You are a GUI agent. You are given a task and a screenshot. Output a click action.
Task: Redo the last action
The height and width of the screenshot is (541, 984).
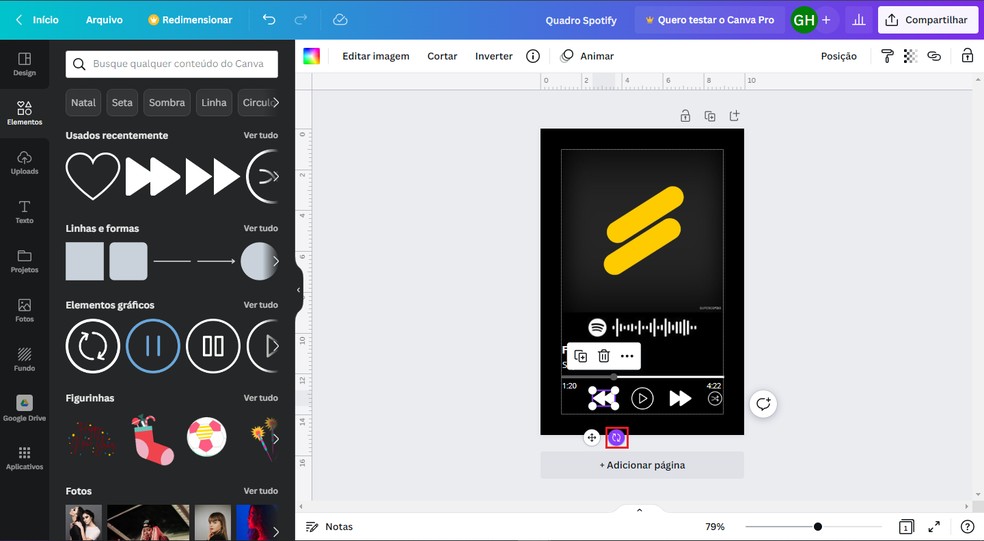click(301, 19)
